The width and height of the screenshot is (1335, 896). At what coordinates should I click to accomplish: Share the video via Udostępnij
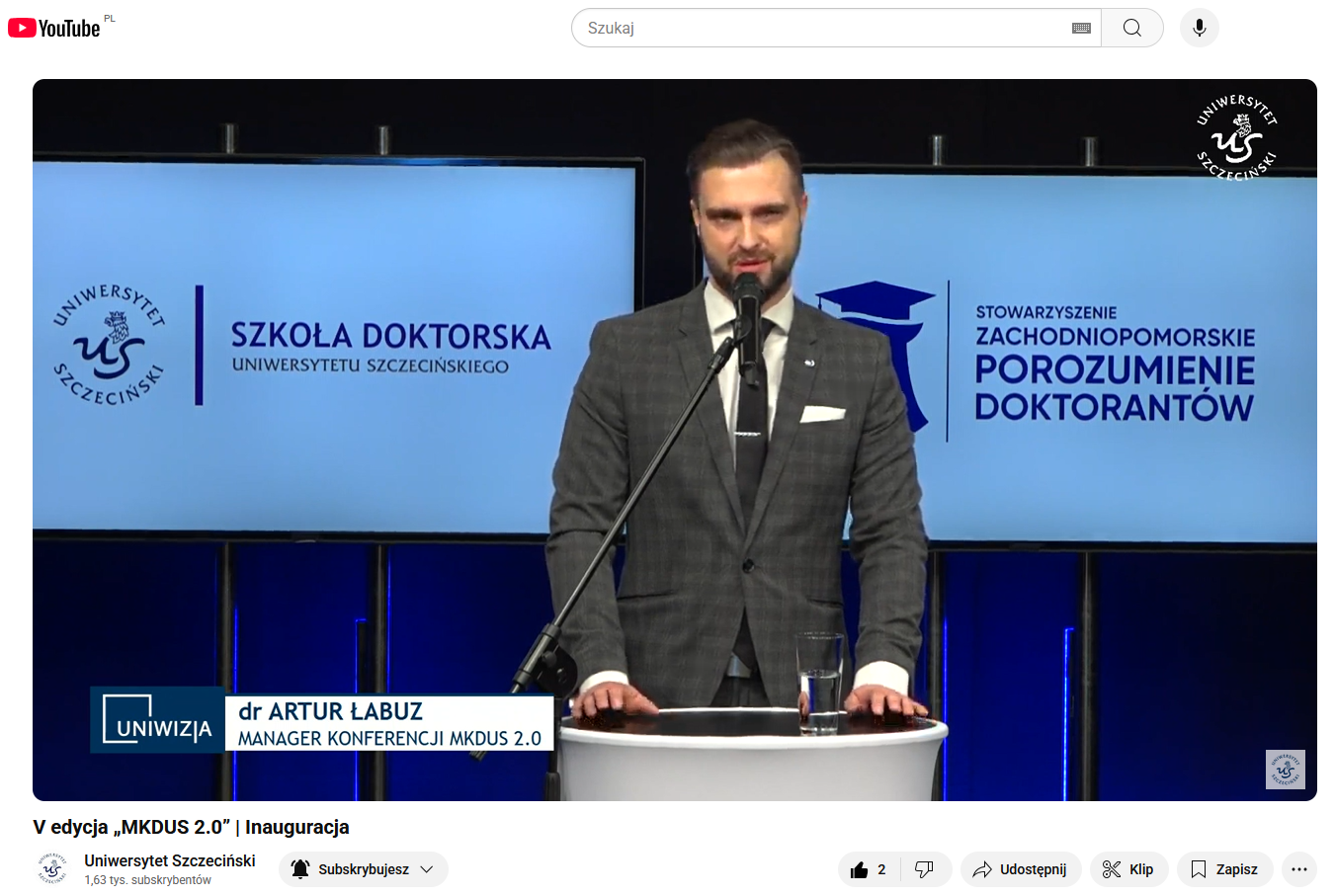[1021, 869]
